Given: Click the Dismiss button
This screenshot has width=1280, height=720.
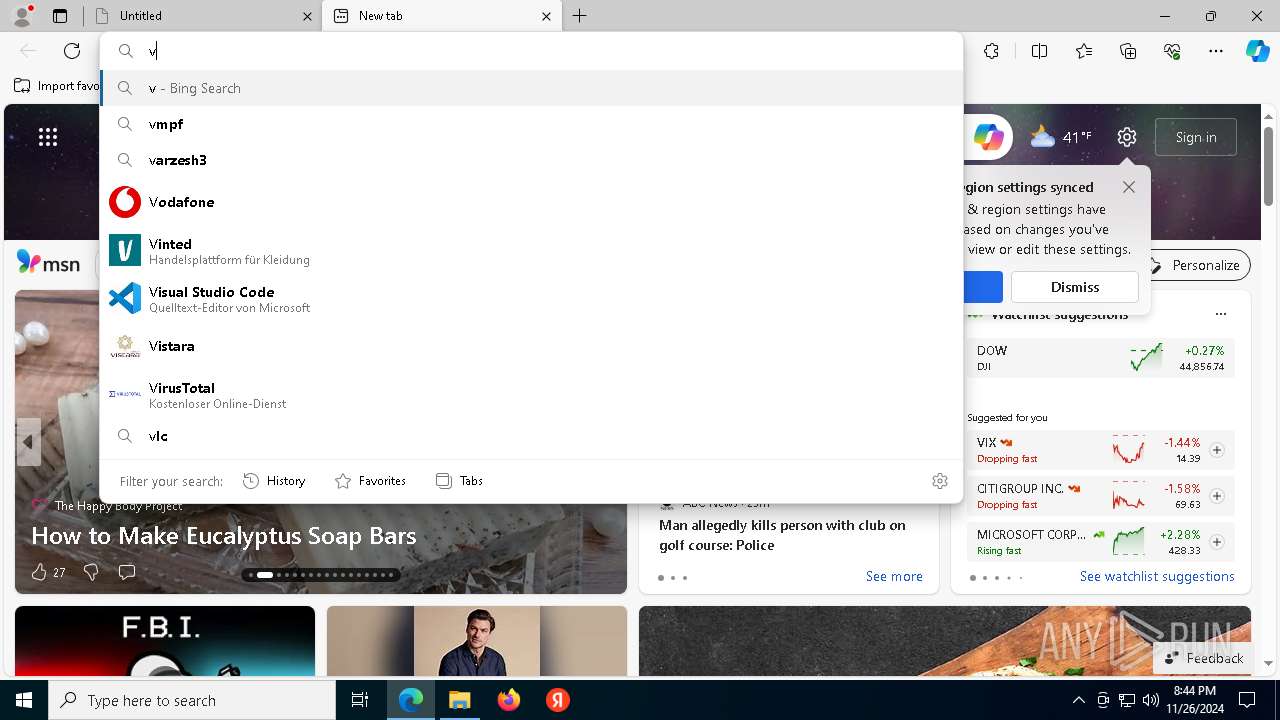Looking at the screenshot, I should pyautogui.click(x=1075, y=287).
